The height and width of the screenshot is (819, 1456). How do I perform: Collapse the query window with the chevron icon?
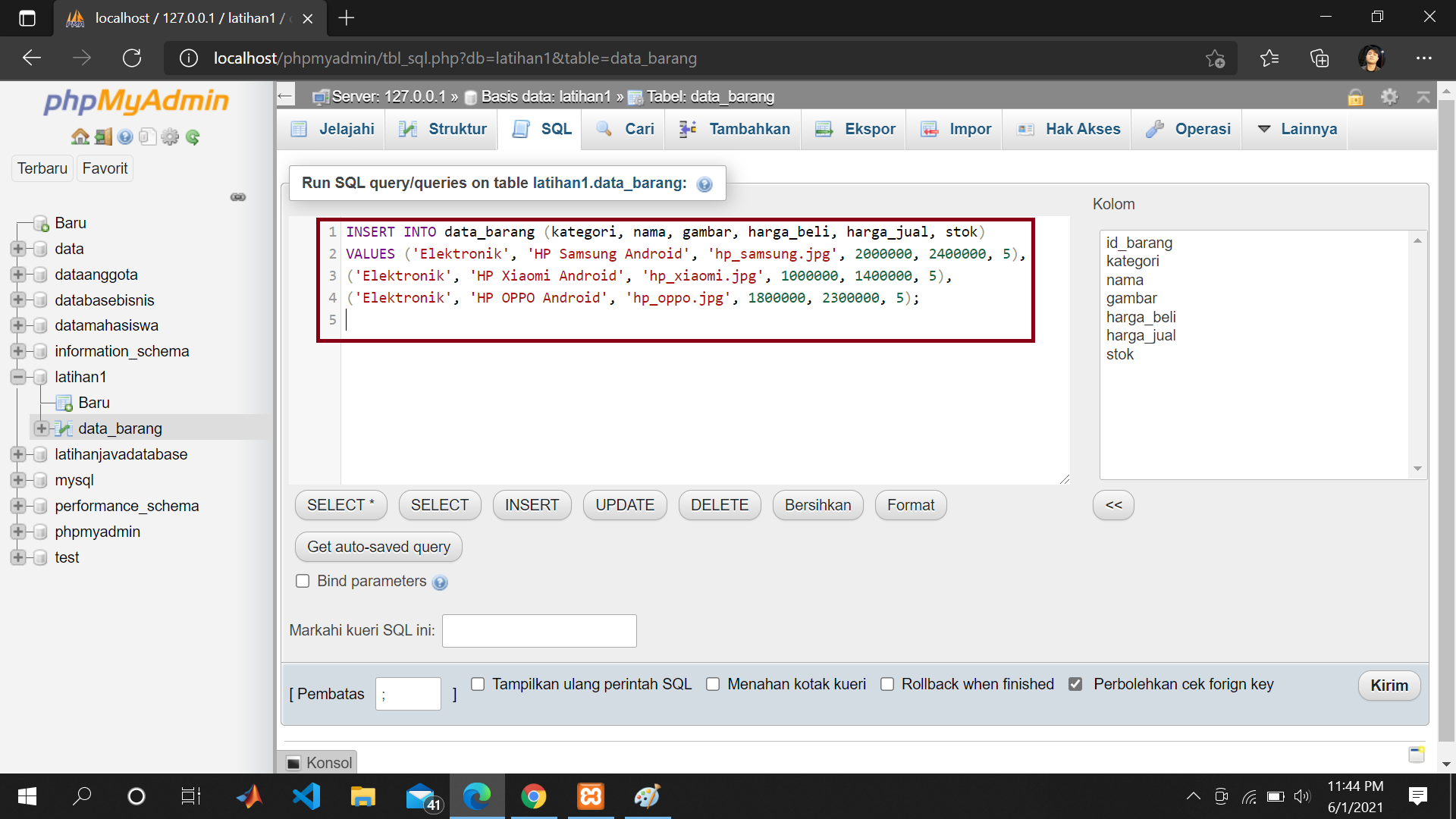point(1424,97)
